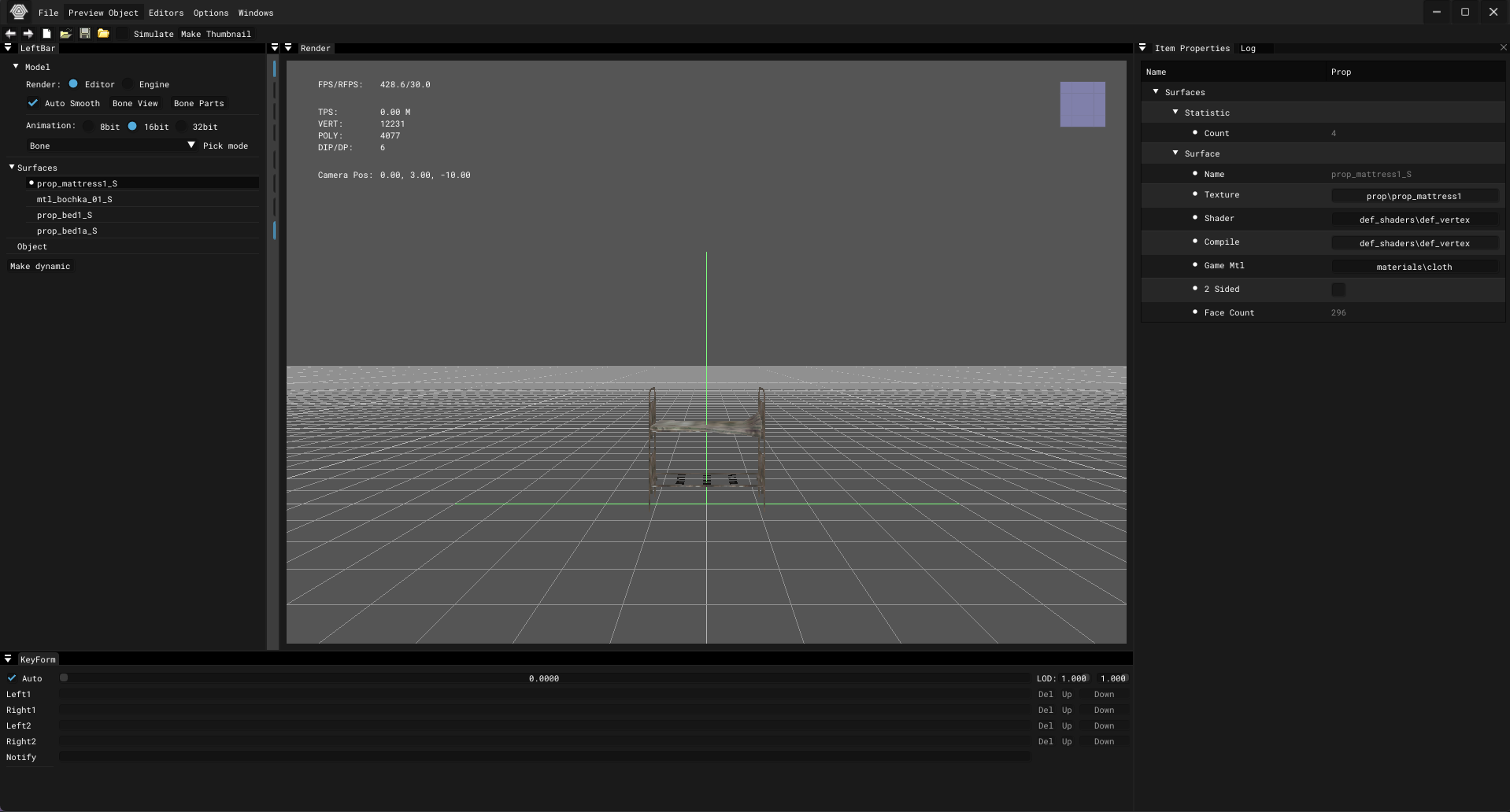Disable the Auto Smooth checkbox

point(33,103)
